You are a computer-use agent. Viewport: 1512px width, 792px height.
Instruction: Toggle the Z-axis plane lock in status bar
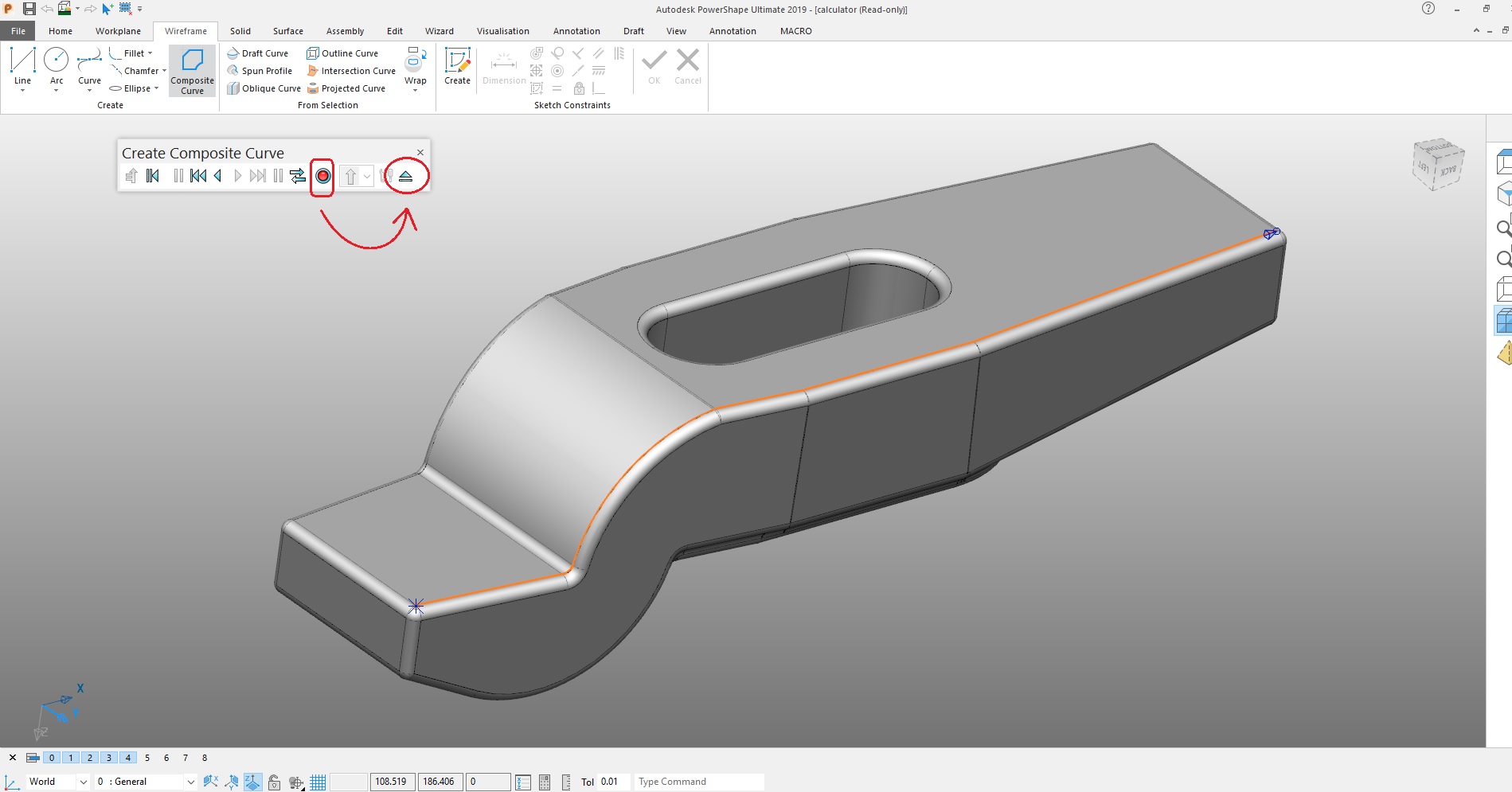click(252, 782)
